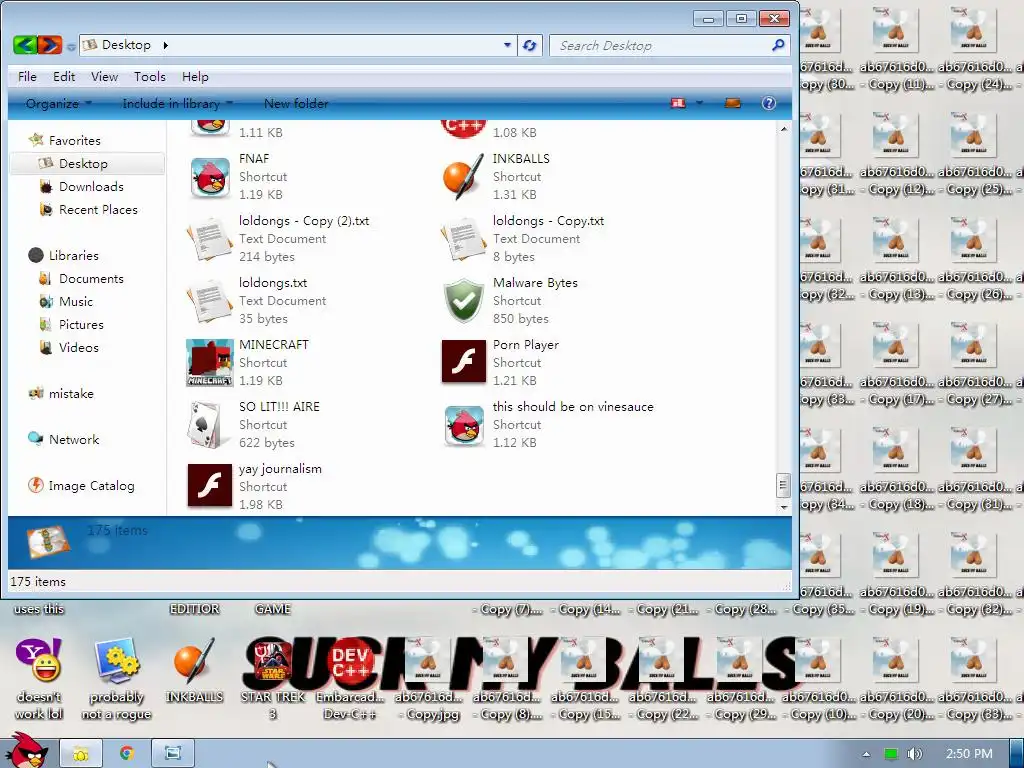Open the View menu
This screenshot has height=768, width=1024.
coord(104,76)
